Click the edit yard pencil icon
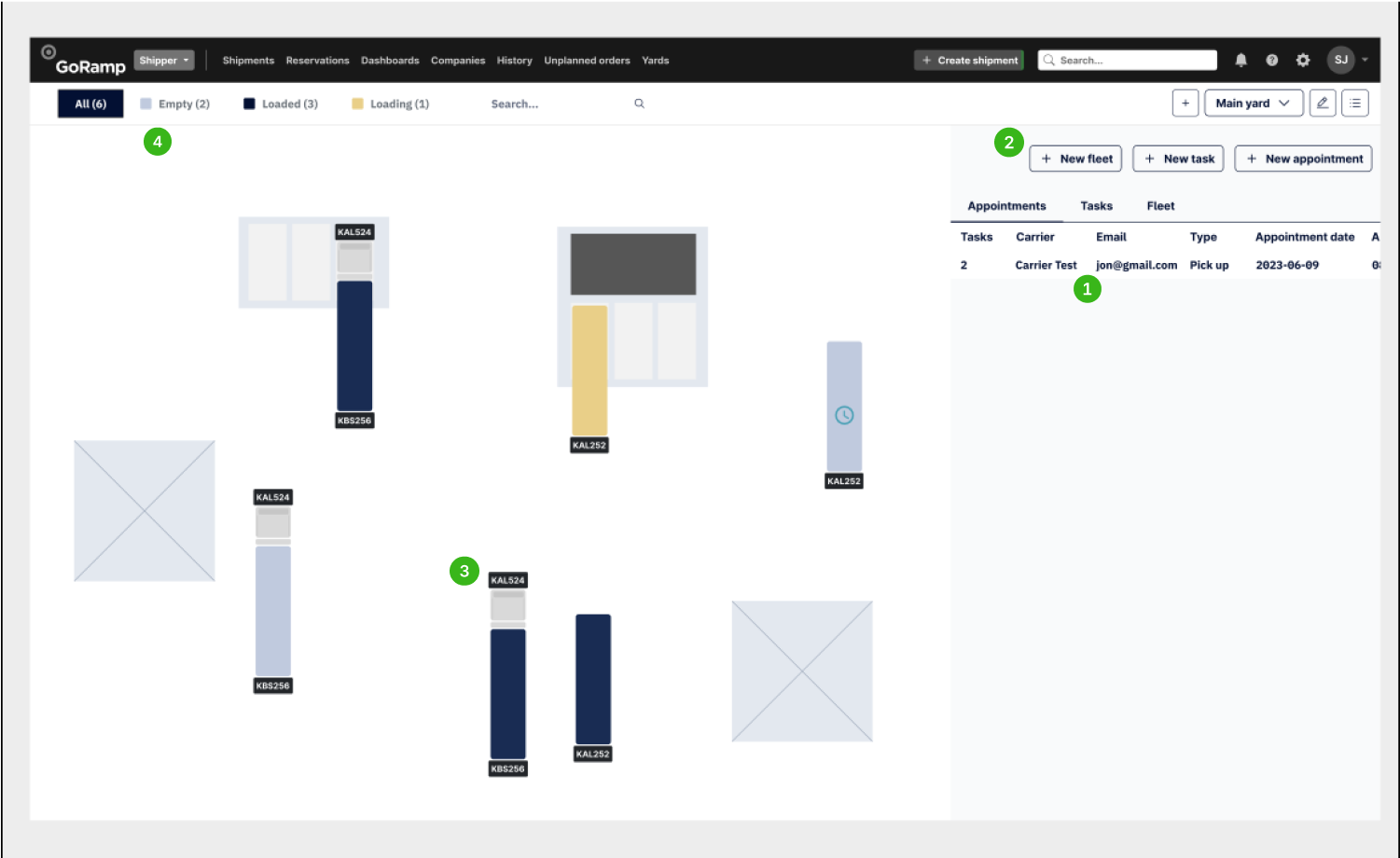This screenshot has width=1400, height=858. 1323,104
